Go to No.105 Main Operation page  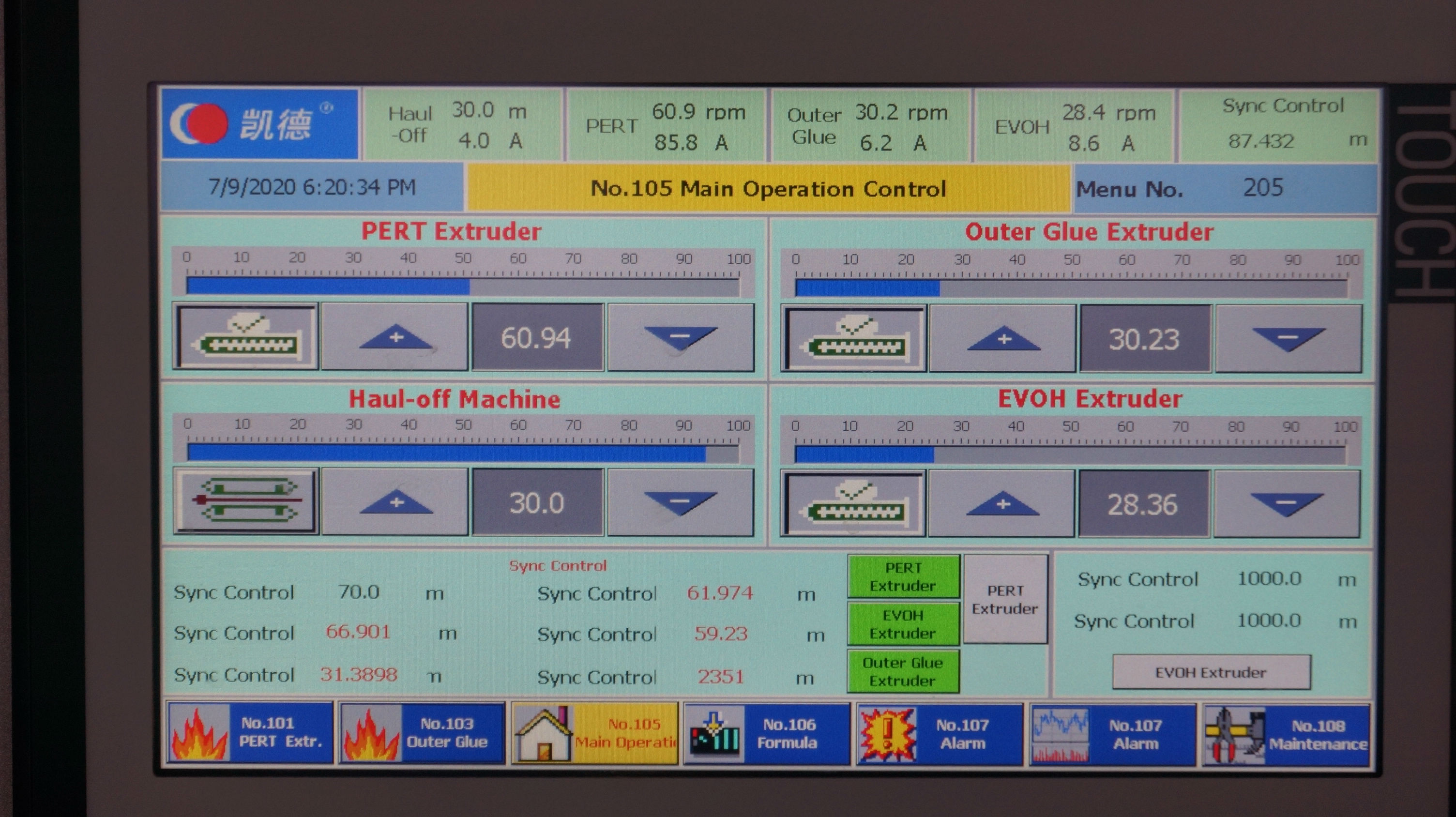pos(594,734)
